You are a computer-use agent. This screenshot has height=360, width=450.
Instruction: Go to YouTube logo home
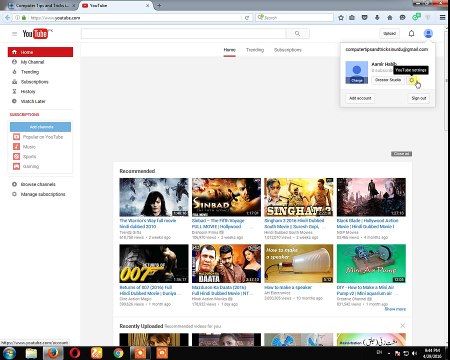point(36,34)
